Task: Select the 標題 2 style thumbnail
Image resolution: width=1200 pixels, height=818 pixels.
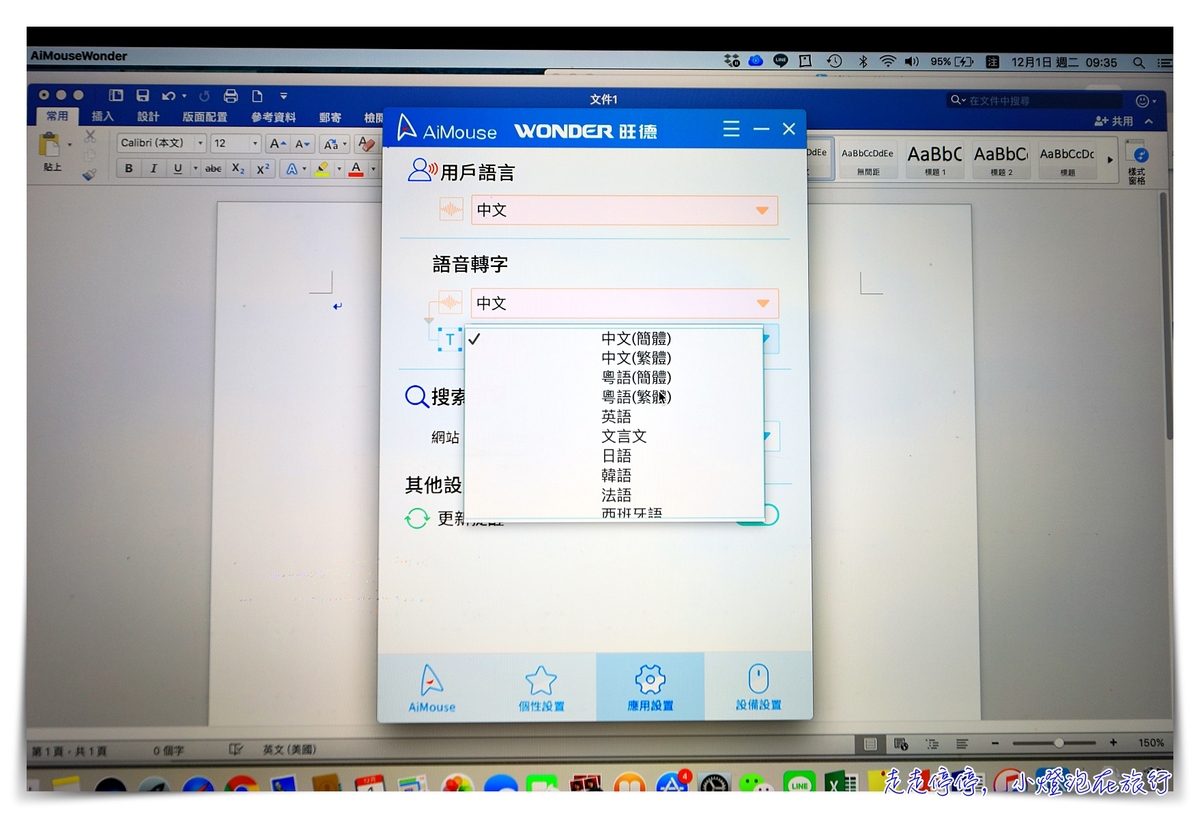Action: coord(1000,158)
